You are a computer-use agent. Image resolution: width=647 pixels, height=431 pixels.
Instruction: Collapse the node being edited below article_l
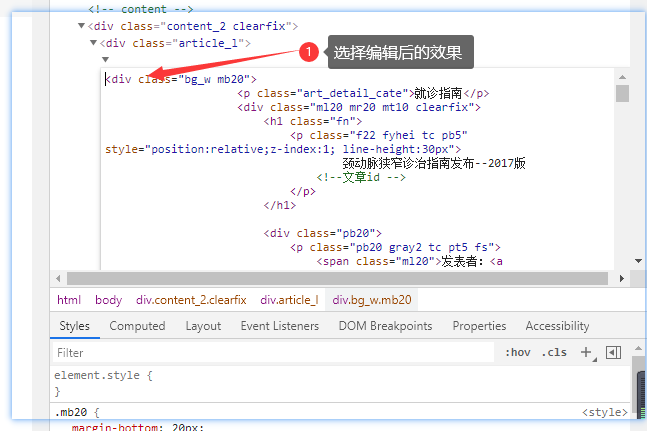(104, 60)
